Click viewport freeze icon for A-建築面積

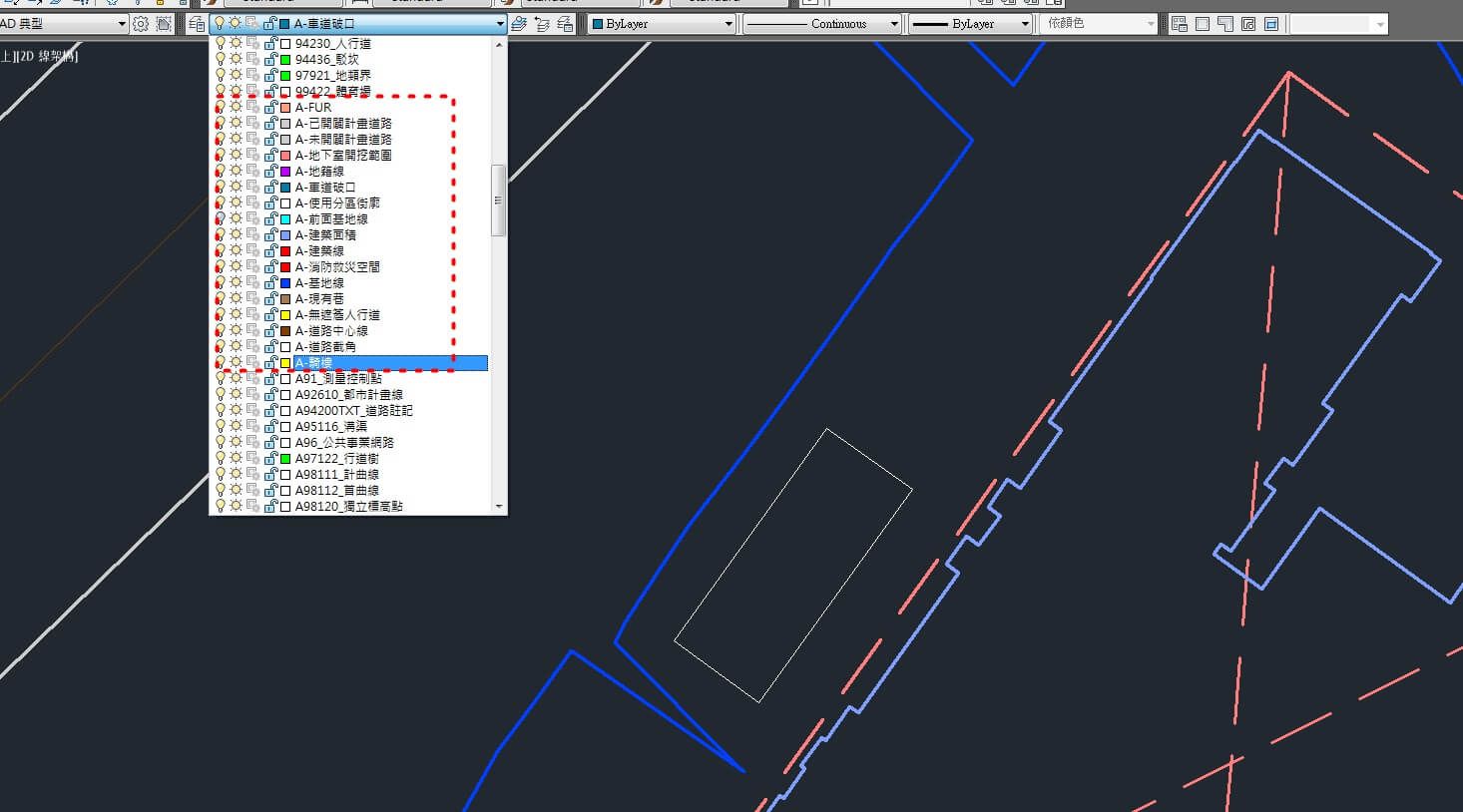coord(252,234)
